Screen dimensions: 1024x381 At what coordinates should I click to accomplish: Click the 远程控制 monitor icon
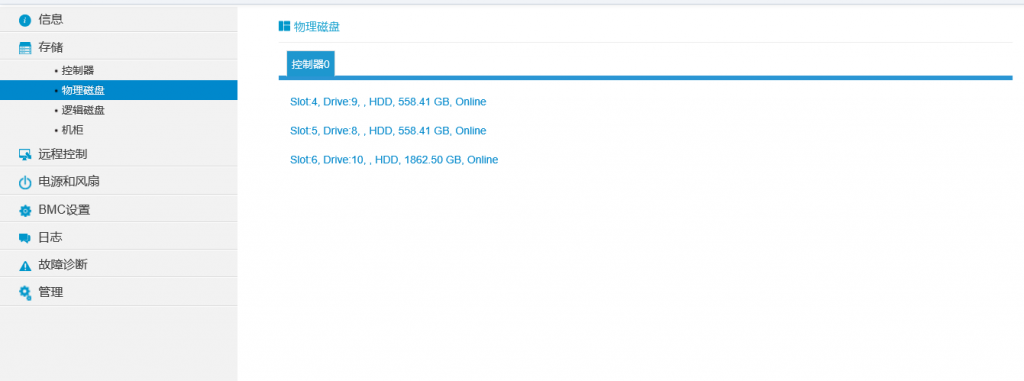[25, 155]
